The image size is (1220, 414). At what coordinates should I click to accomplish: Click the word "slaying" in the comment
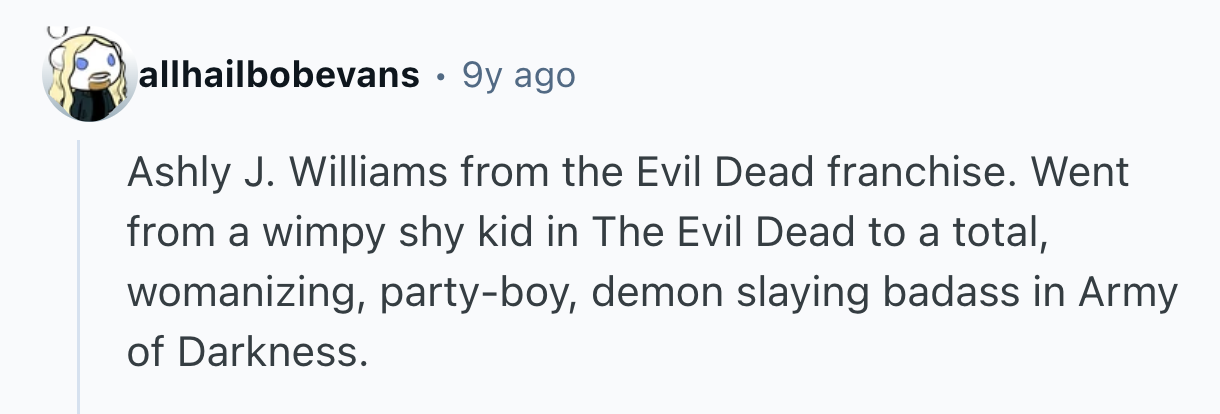[781, 293]
